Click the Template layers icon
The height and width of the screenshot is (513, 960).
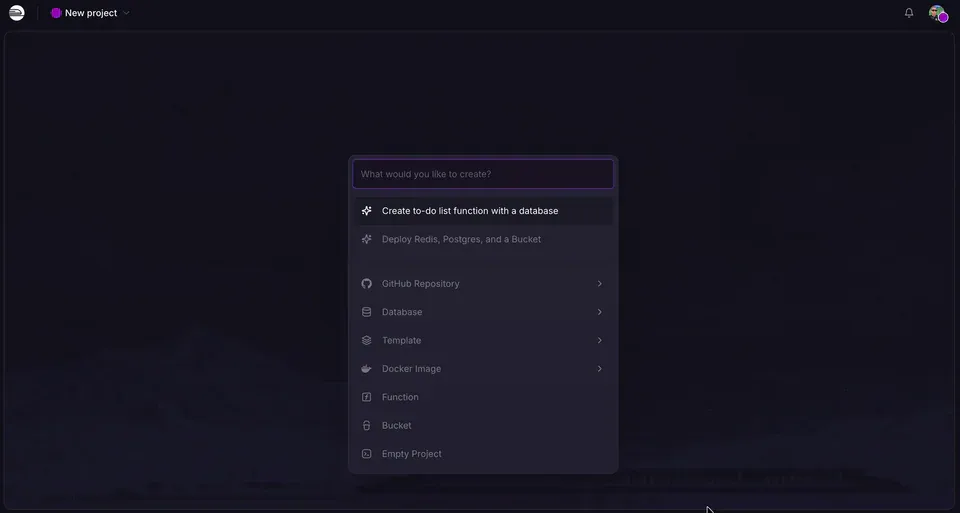tap(366, 340)
